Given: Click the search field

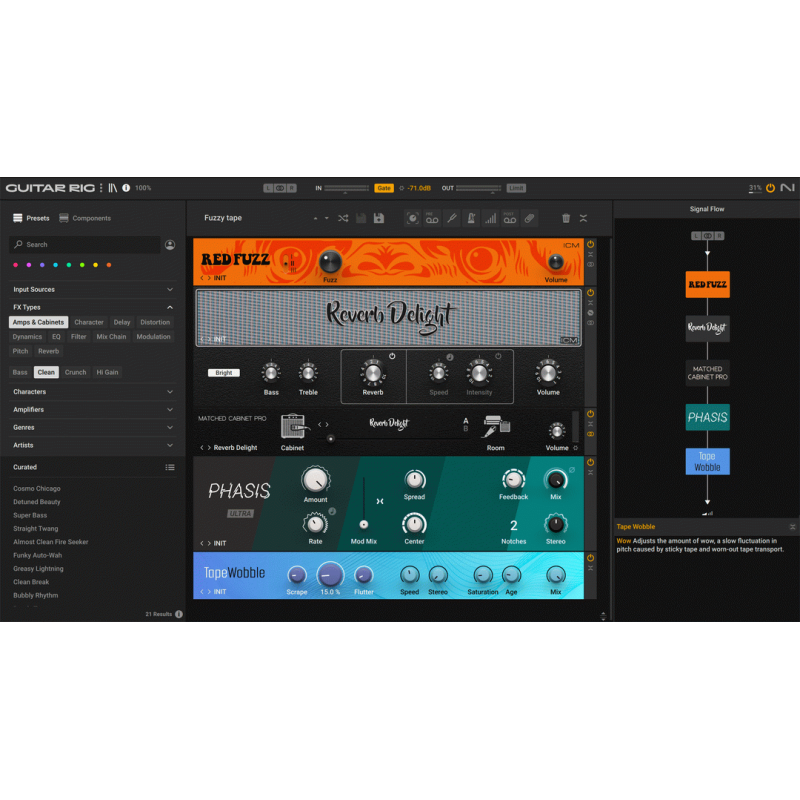Looking at the screenshot, I should pos(85,245).
